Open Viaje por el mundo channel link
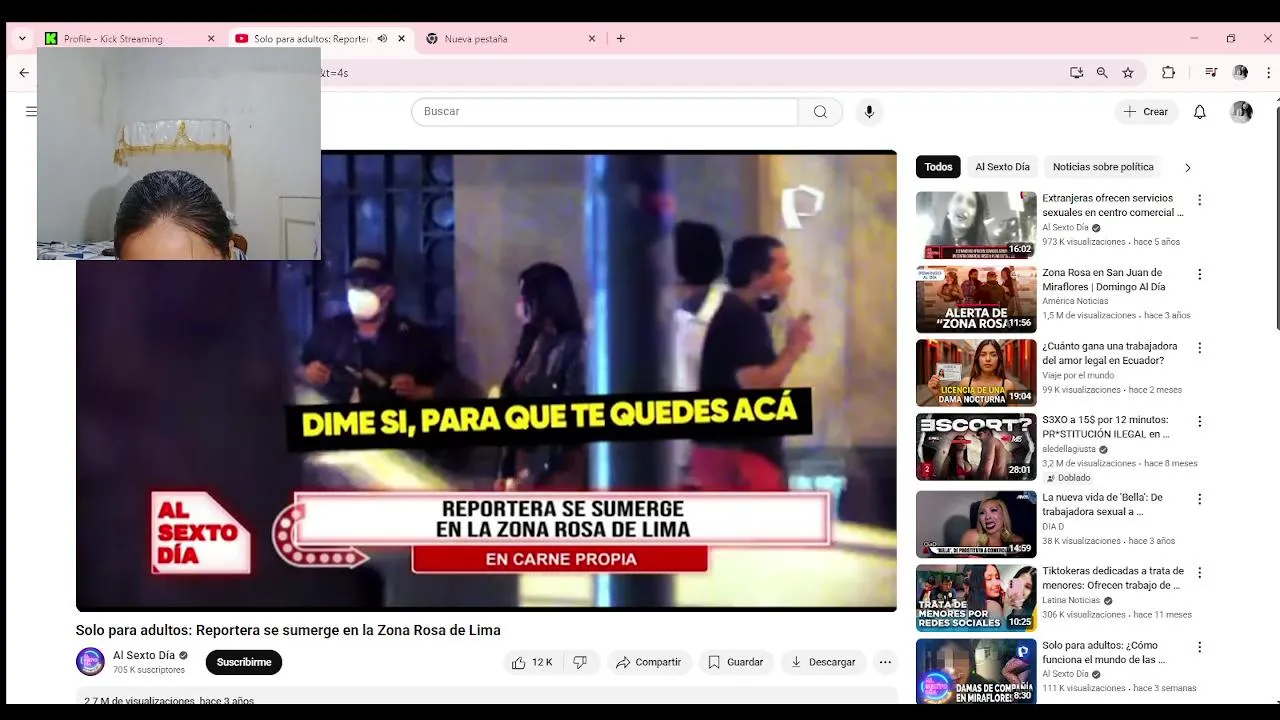 coord(1078,375)
